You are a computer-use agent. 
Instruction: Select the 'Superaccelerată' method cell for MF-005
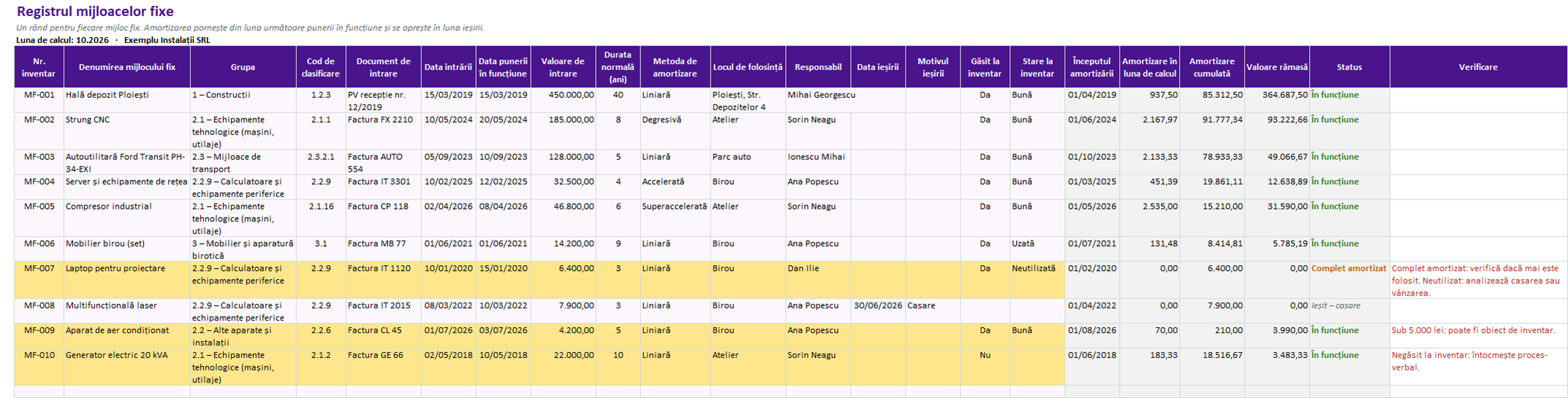pos(675,218)
